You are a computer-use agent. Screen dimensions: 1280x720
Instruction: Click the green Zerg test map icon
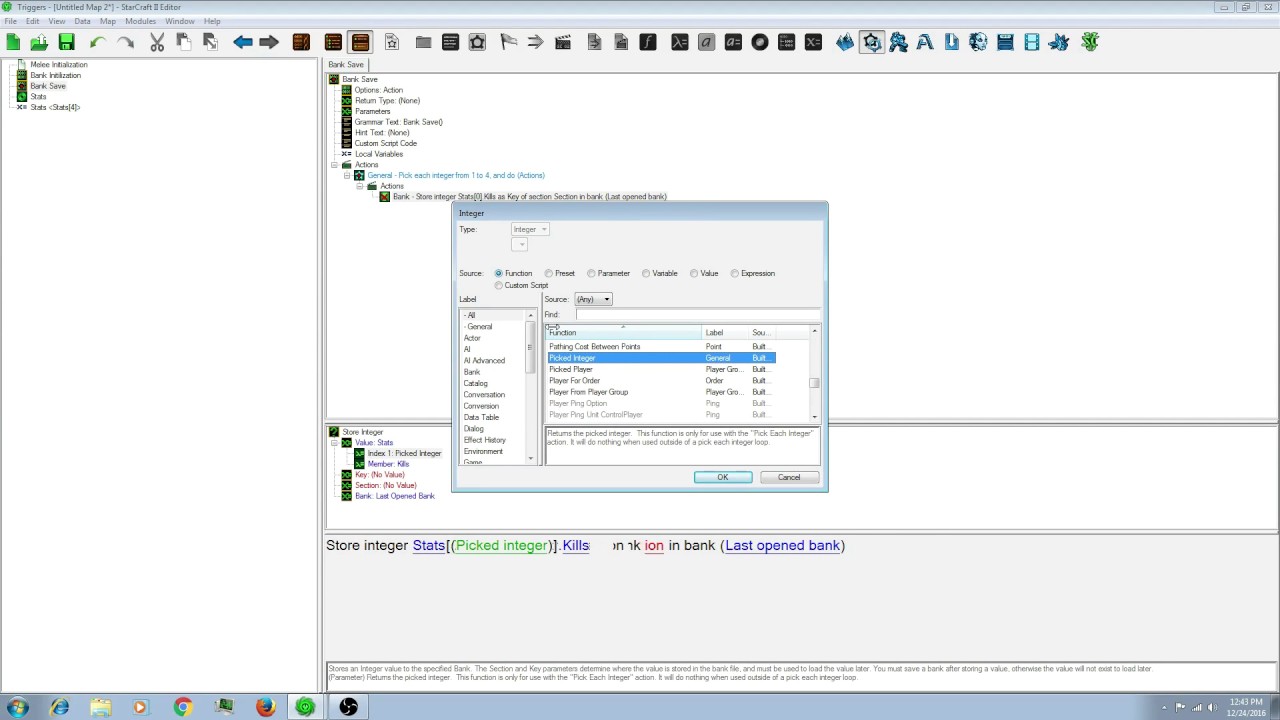[1090, 42]
